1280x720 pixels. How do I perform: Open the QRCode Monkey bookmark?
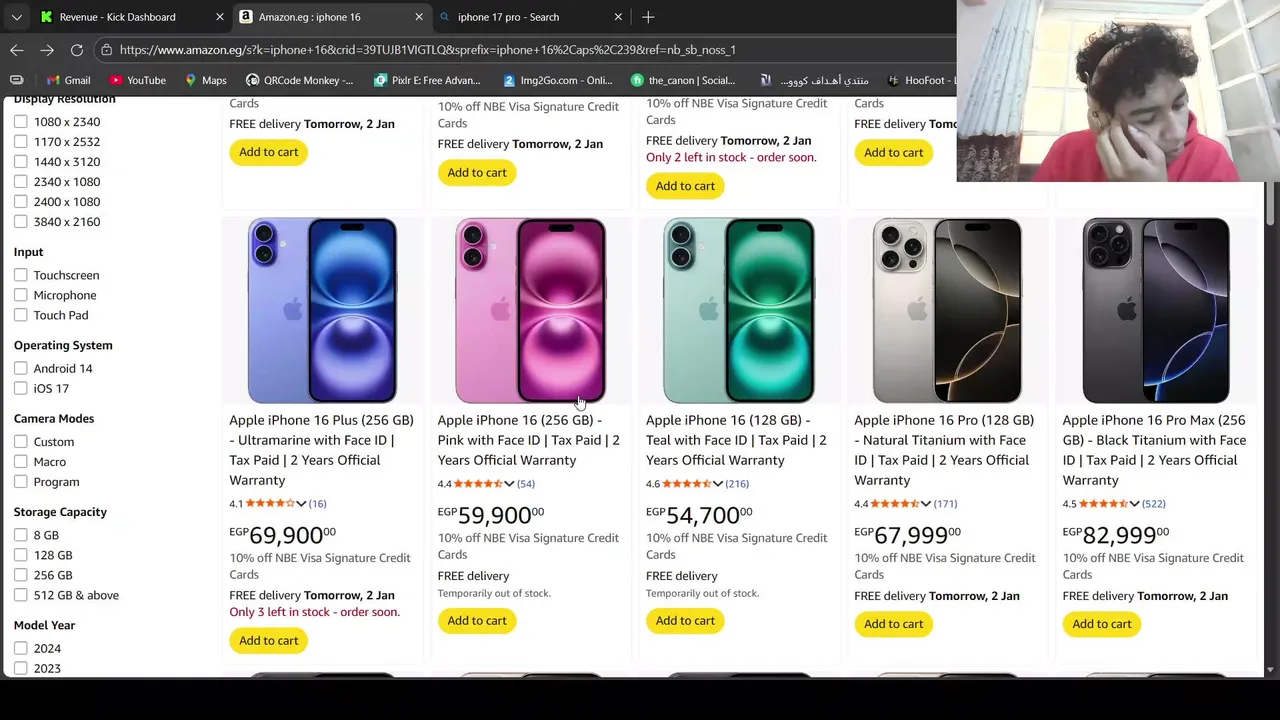point(299,80)
